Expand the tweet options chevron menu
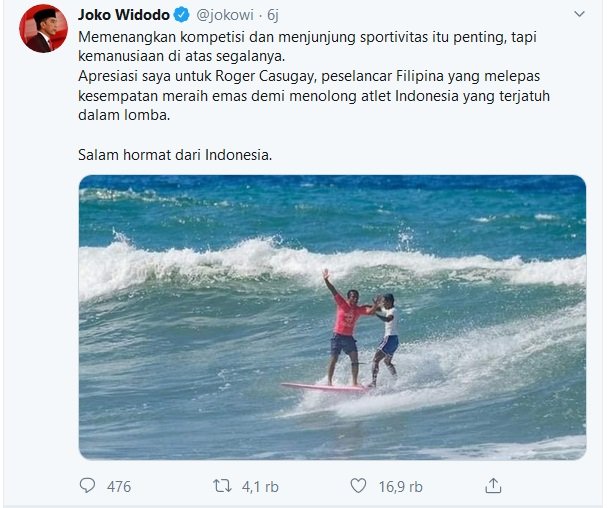The width and height of the screenshot is (612, 508). click(x=579, y=14)
